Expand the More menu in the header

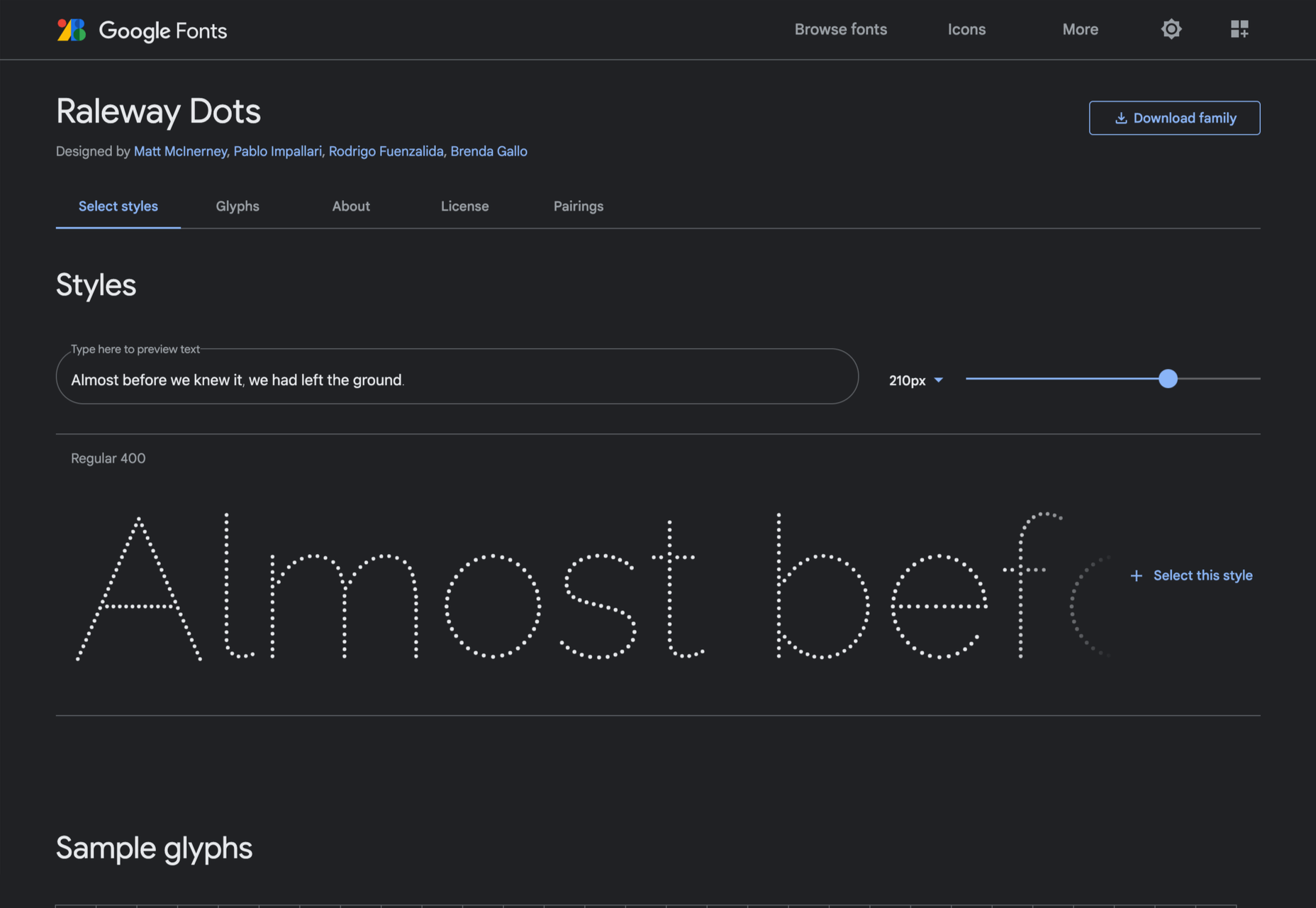(x=1080, y=29)
